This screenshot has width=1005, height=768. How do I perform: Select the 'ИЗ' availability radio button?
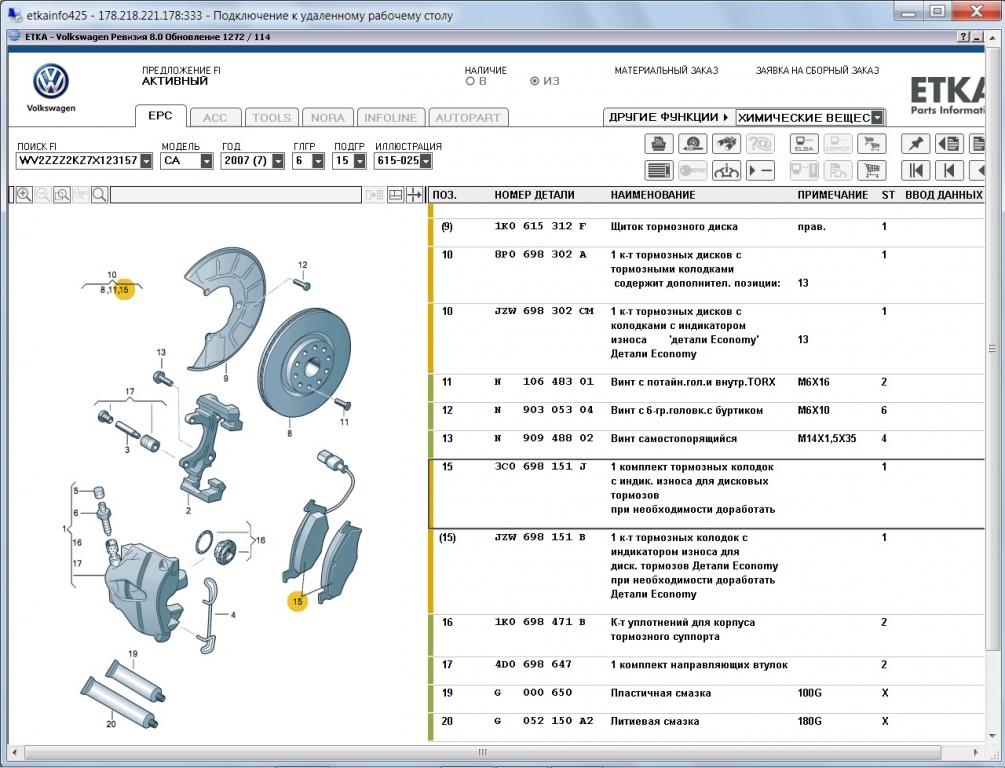(535, 81)
